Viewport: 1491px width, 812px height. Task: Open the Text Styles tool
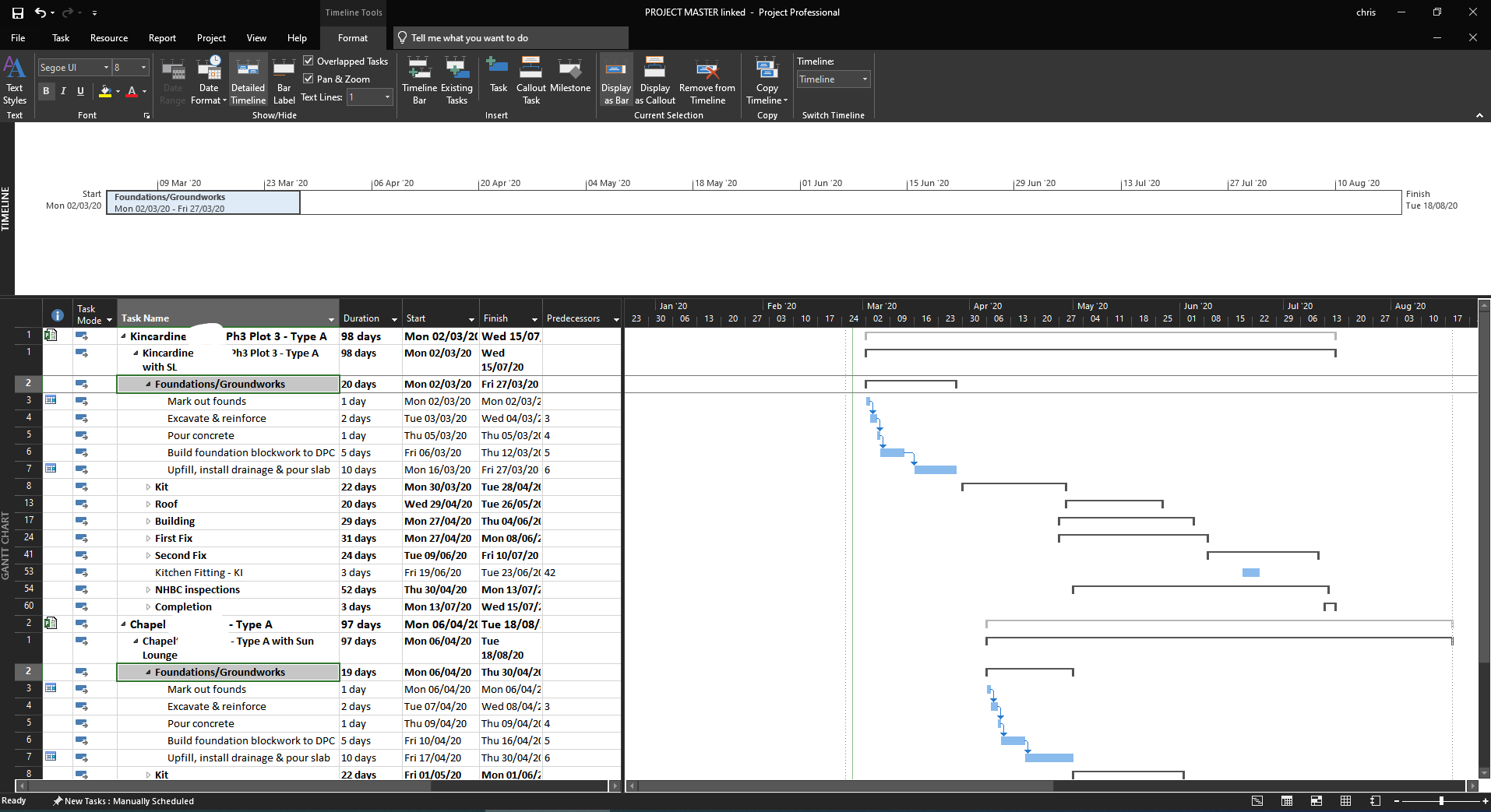coord(15,81)
